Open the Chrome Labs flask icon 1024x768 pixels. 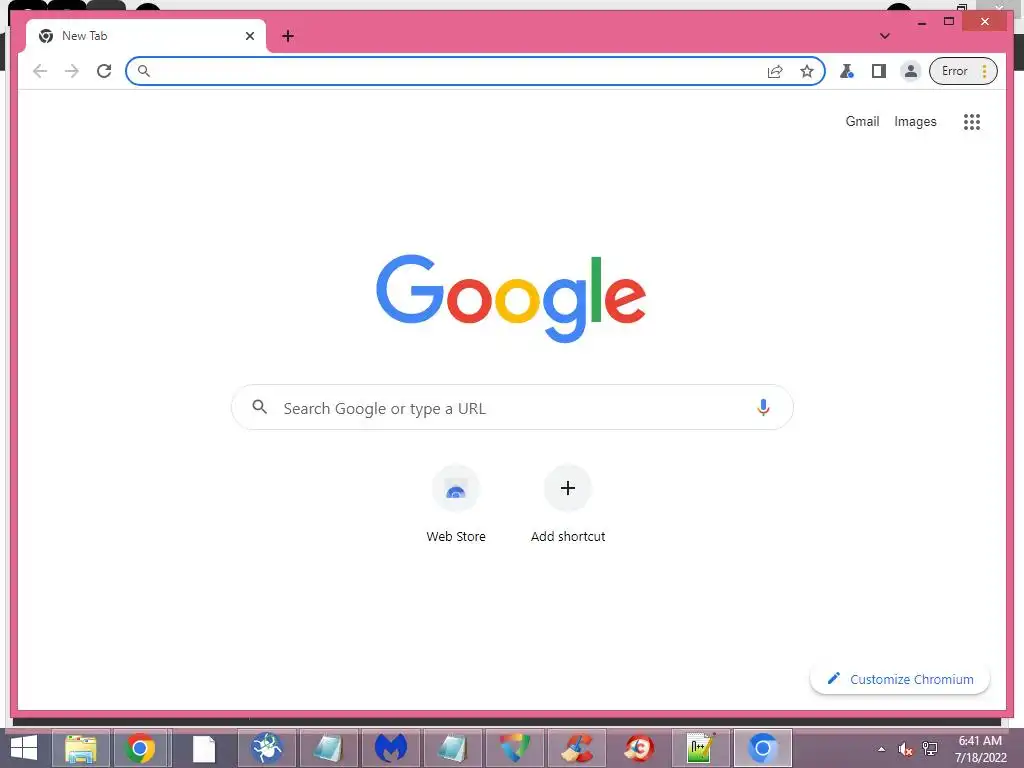pos(847,71)
